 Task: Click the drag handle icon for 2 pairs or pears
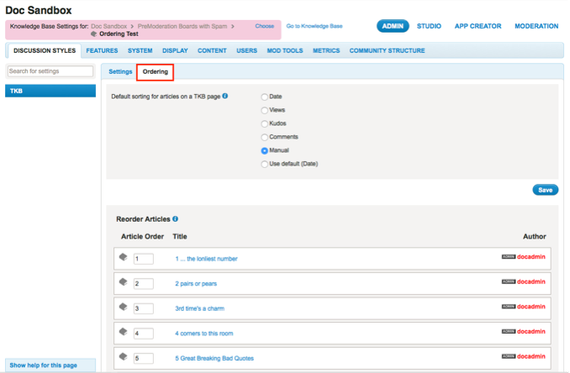pyautogui.click(x=123, y=282)
